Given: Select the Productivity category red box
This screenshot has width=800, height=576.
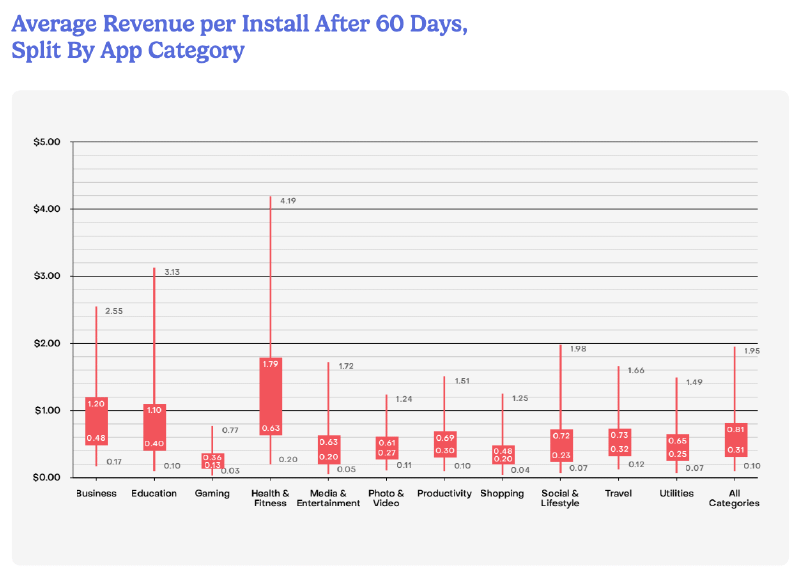Looking at the screenshot, I should tap(444, 444).
